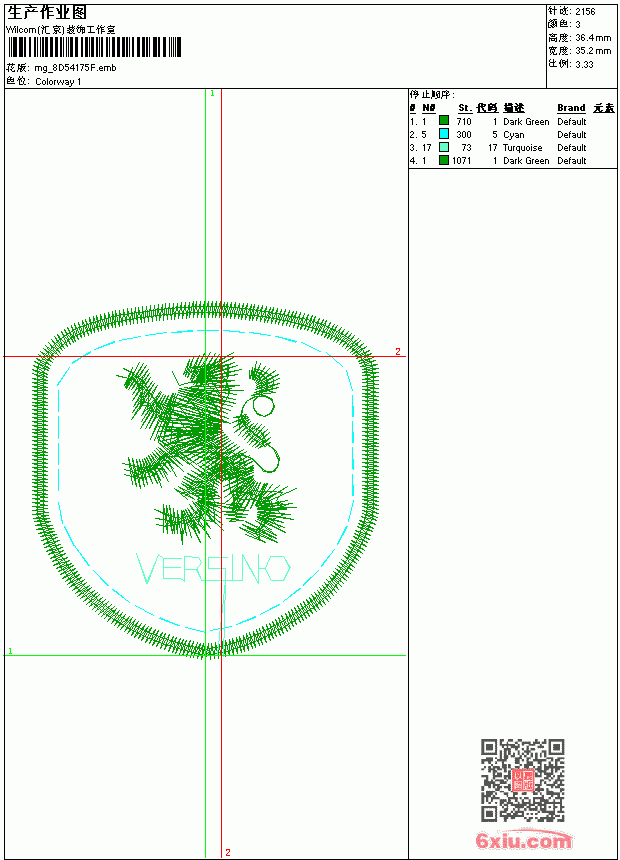Click the Wilcom studio name line
620x860 pixels.
(x=61, y=30)
